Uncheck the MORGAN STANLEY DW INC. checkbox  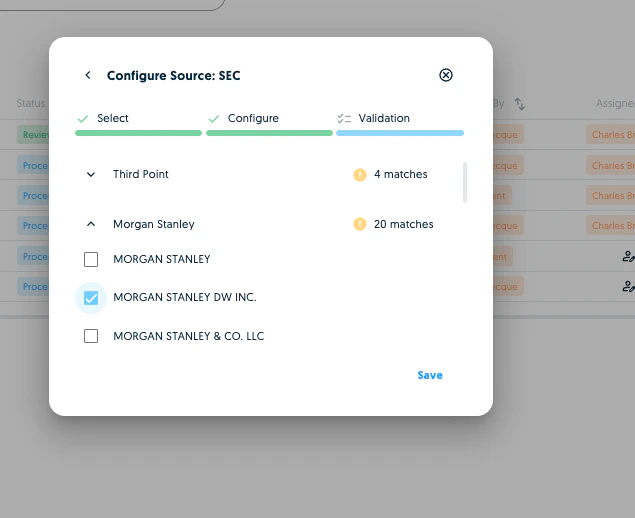pyautogui.click(x=91, y=298)
